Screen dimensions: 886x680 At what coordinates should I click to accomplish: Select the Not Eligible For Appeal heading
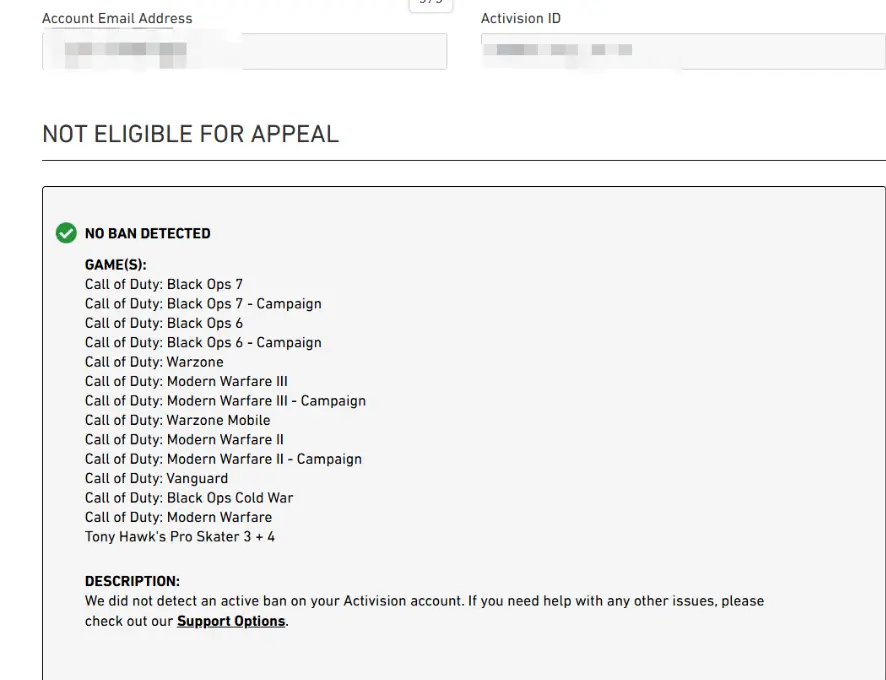click(x=190, y=135)
